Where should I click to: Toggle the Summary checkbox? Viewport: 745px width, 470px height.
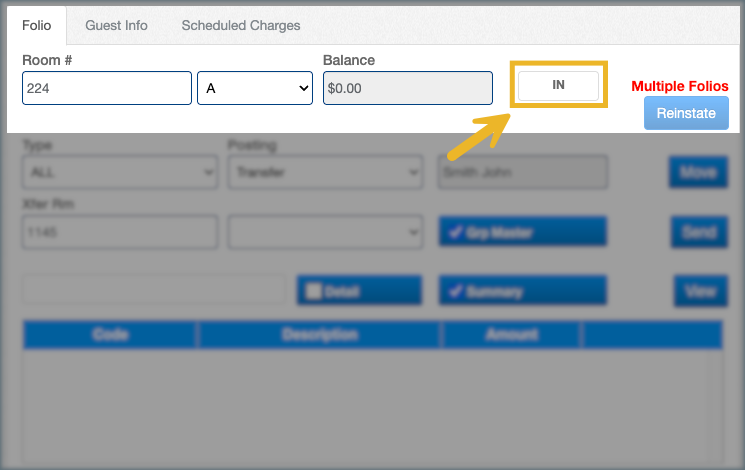[x=454, y=291]
